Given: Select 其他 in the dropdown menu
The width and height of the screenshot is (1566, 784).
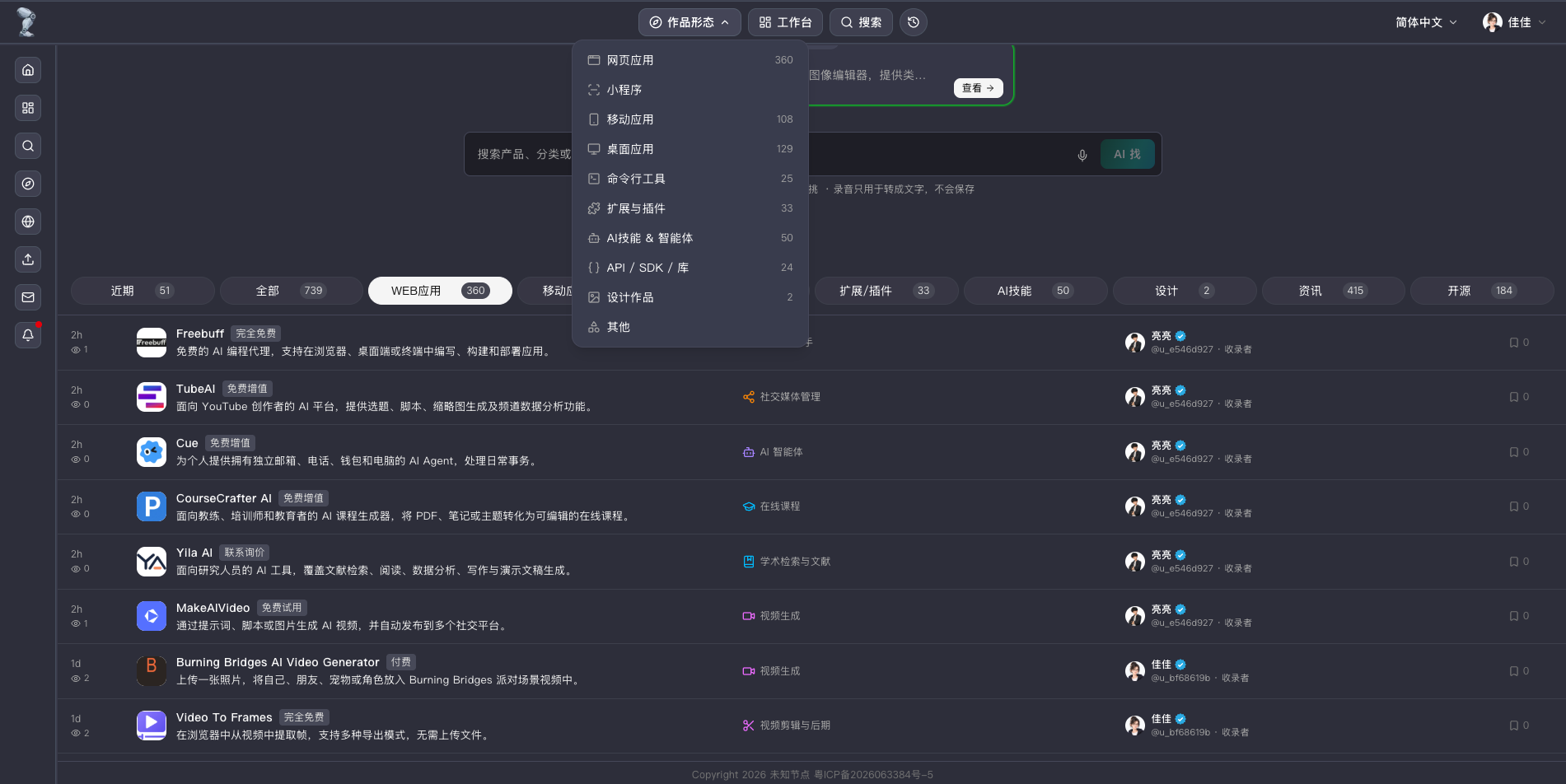Looking at the screenshot, I should click(x=690, y=327).
